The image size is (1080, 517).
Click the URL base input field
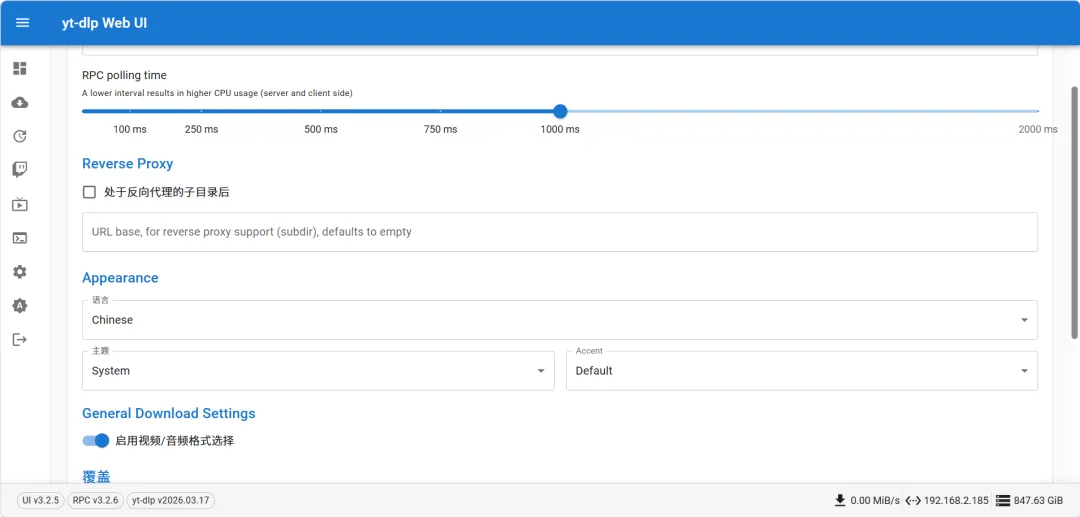[x=560, y=232]
